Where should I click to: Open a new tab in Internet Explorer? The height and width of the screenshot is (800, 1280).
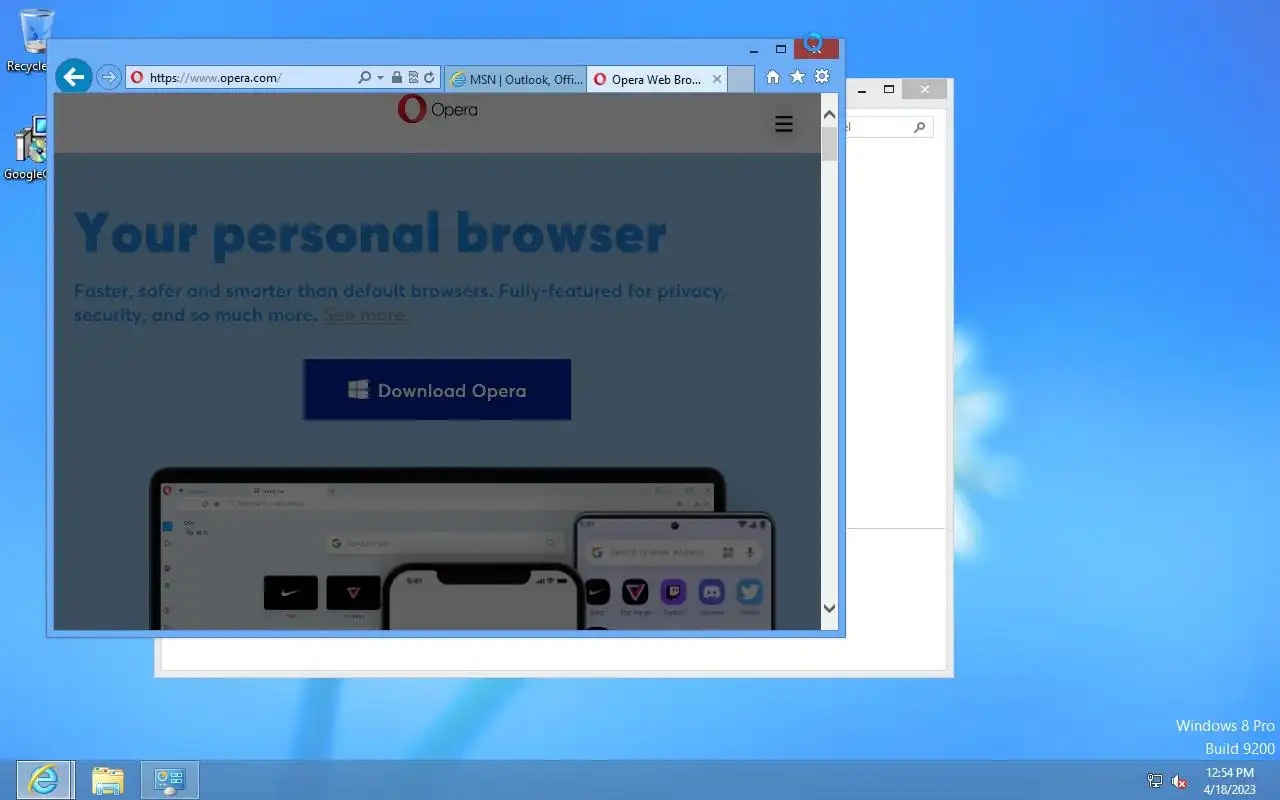(x=740, y=79)
